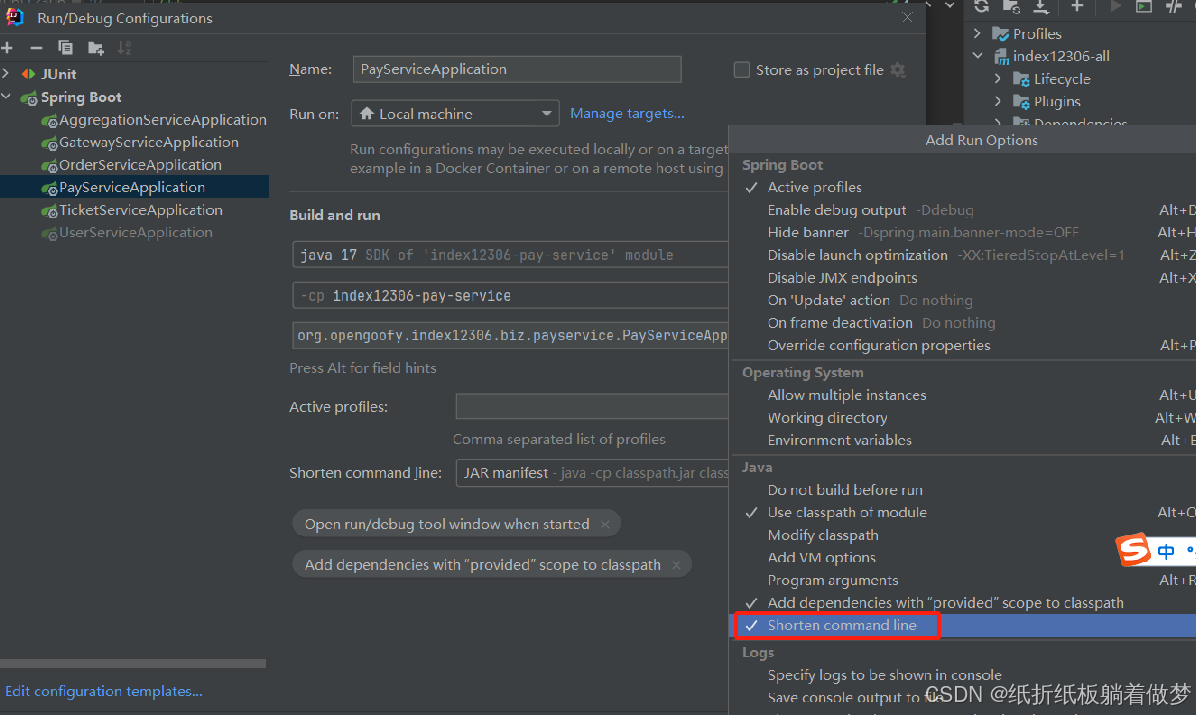Select the Spring Boot configurations icon
Screen dimensions: 1196x715
point(28,96)
